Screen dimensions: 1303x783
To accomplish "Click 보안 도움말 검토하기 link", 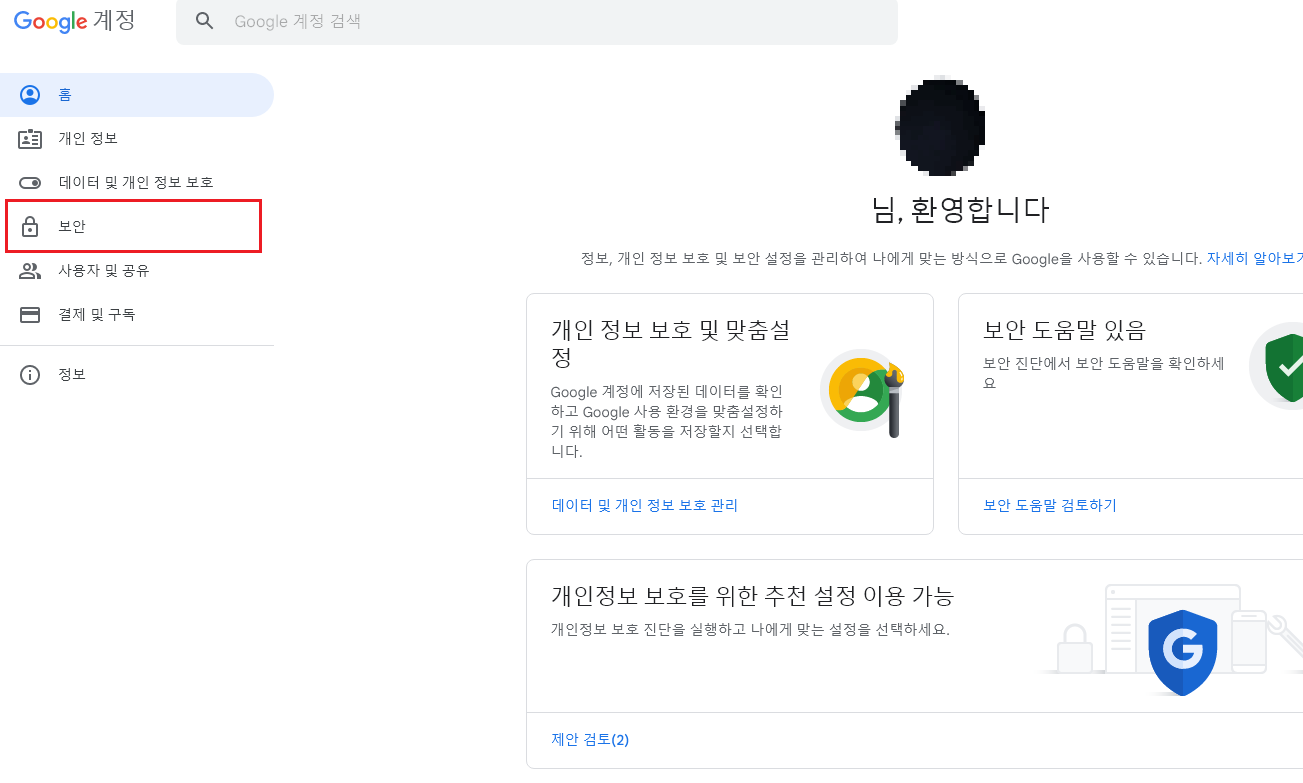I will [1050, 506].
